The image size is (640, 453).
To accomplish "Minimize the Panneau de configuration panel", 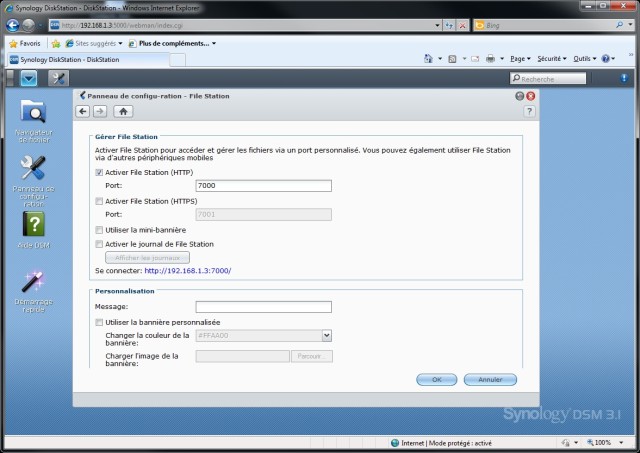I will (519, 96).
